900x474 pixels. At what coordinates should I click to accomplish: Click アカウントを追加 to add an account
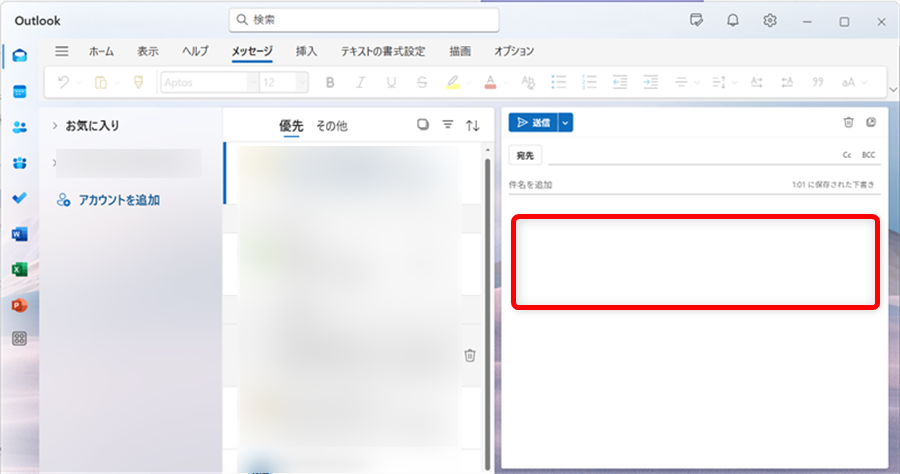pos(118,200)
